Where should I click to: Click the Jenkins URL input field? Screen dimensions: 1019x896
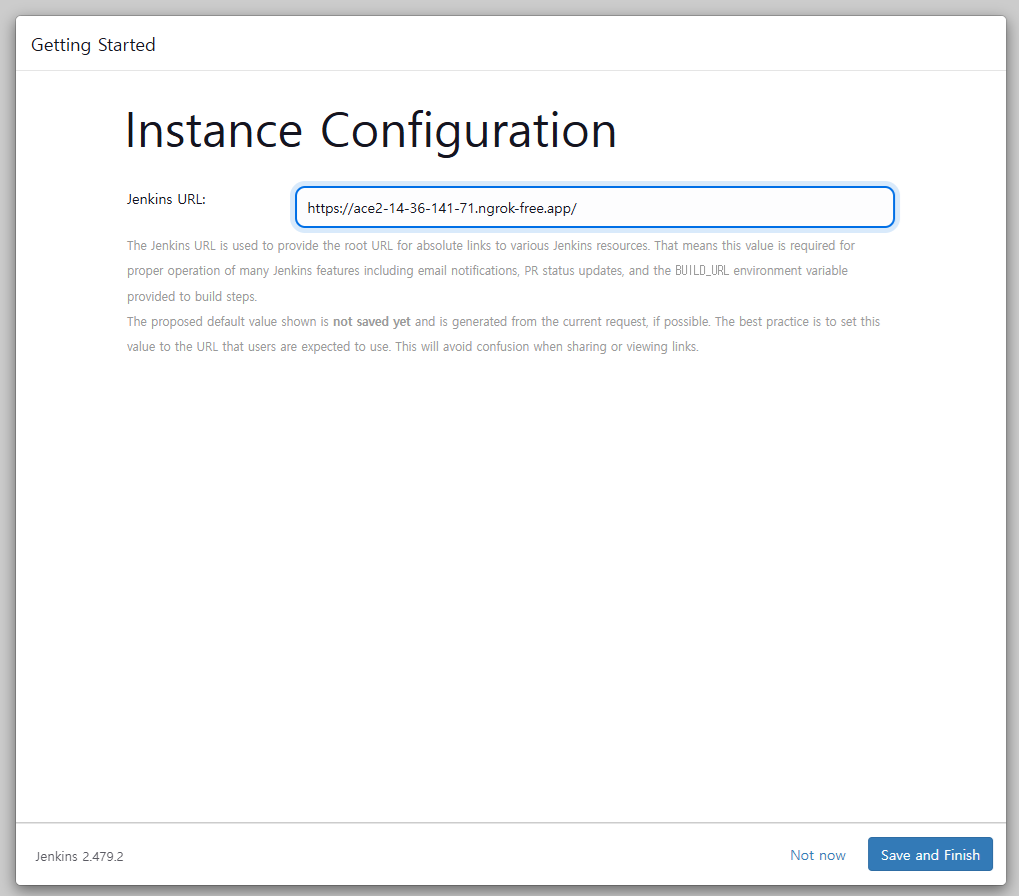(595, 207)
